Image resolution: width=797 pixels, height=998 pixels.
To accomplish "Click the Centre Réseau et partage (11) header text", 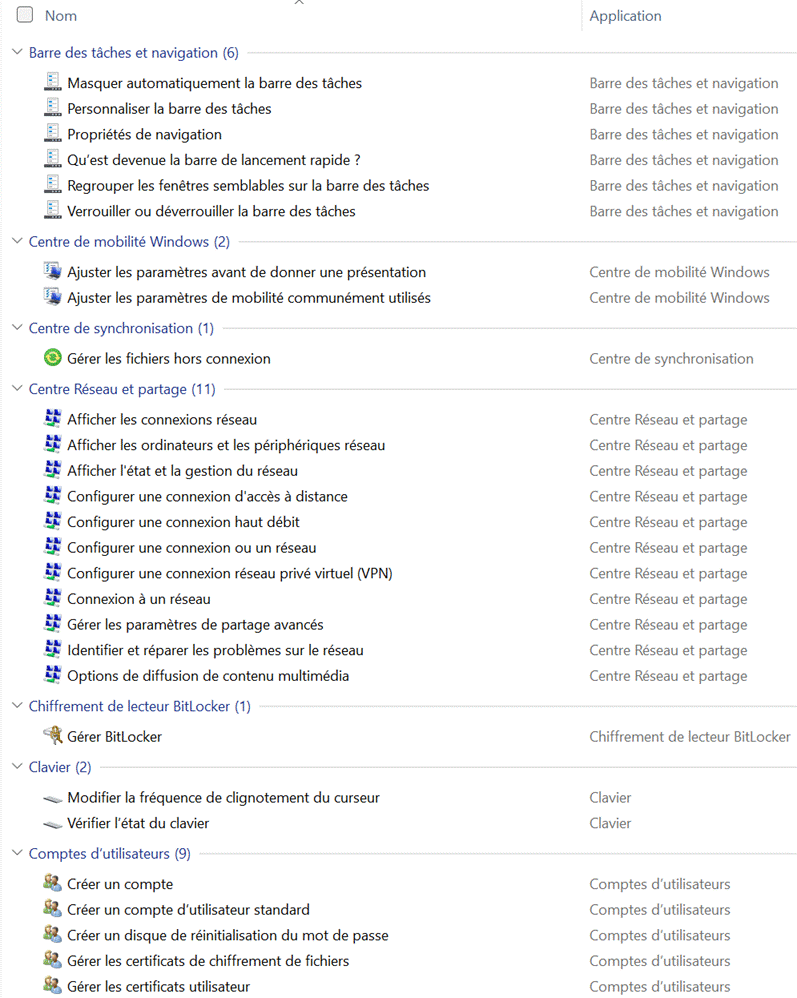I will [122, 390].
